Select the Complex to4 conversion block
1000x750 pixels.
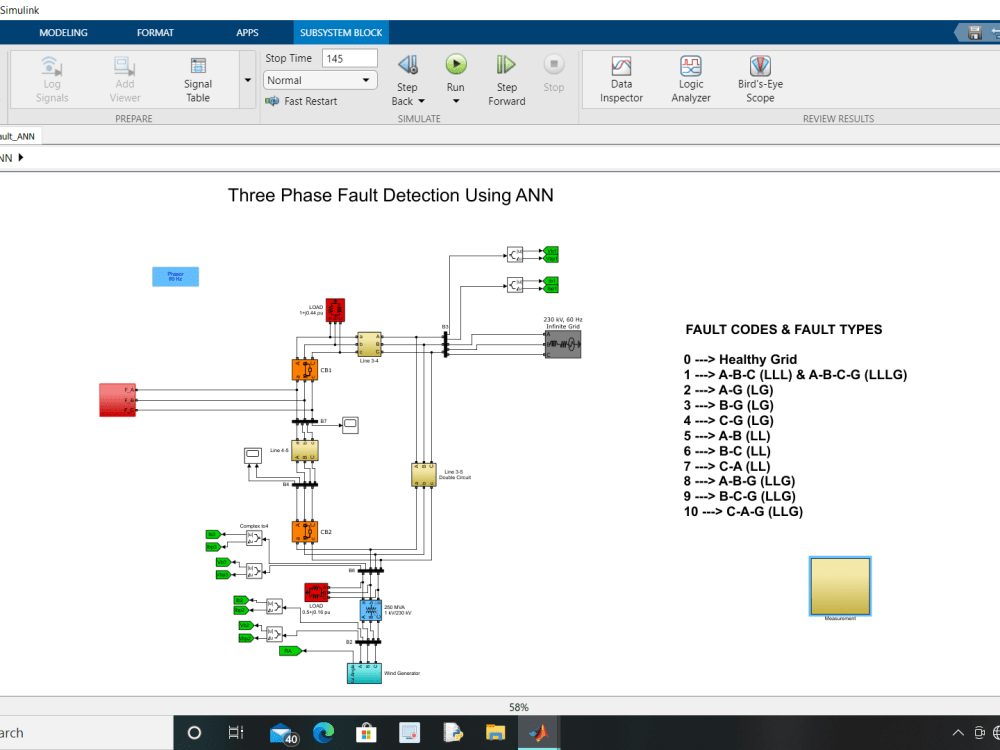(x=254, y=538)
